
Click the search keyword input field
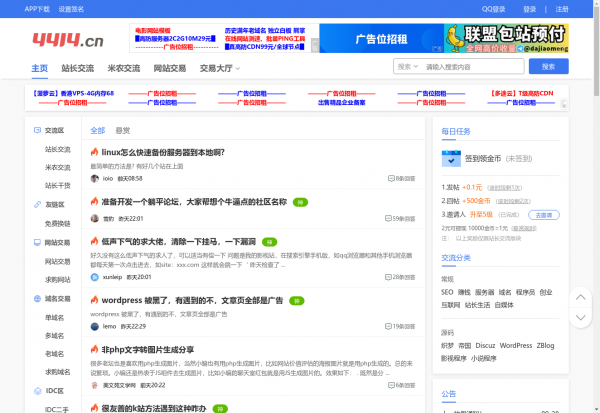coord(470,67)
